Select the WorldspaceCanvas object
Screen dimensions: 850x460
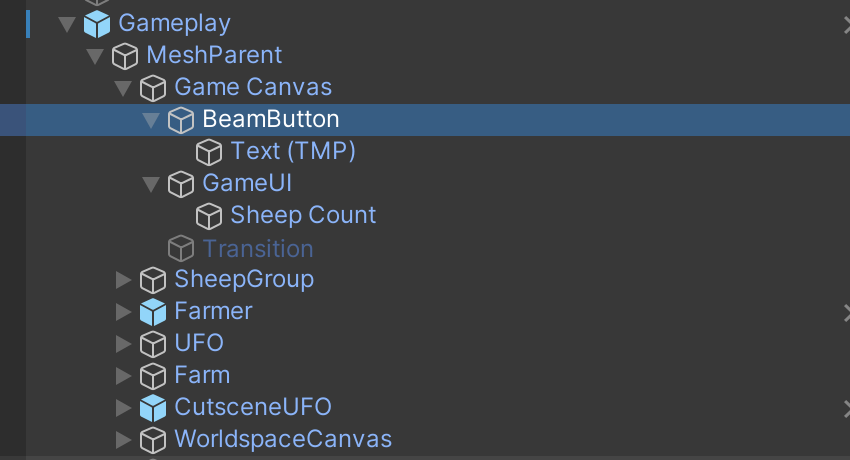click(x=283, y=439)
